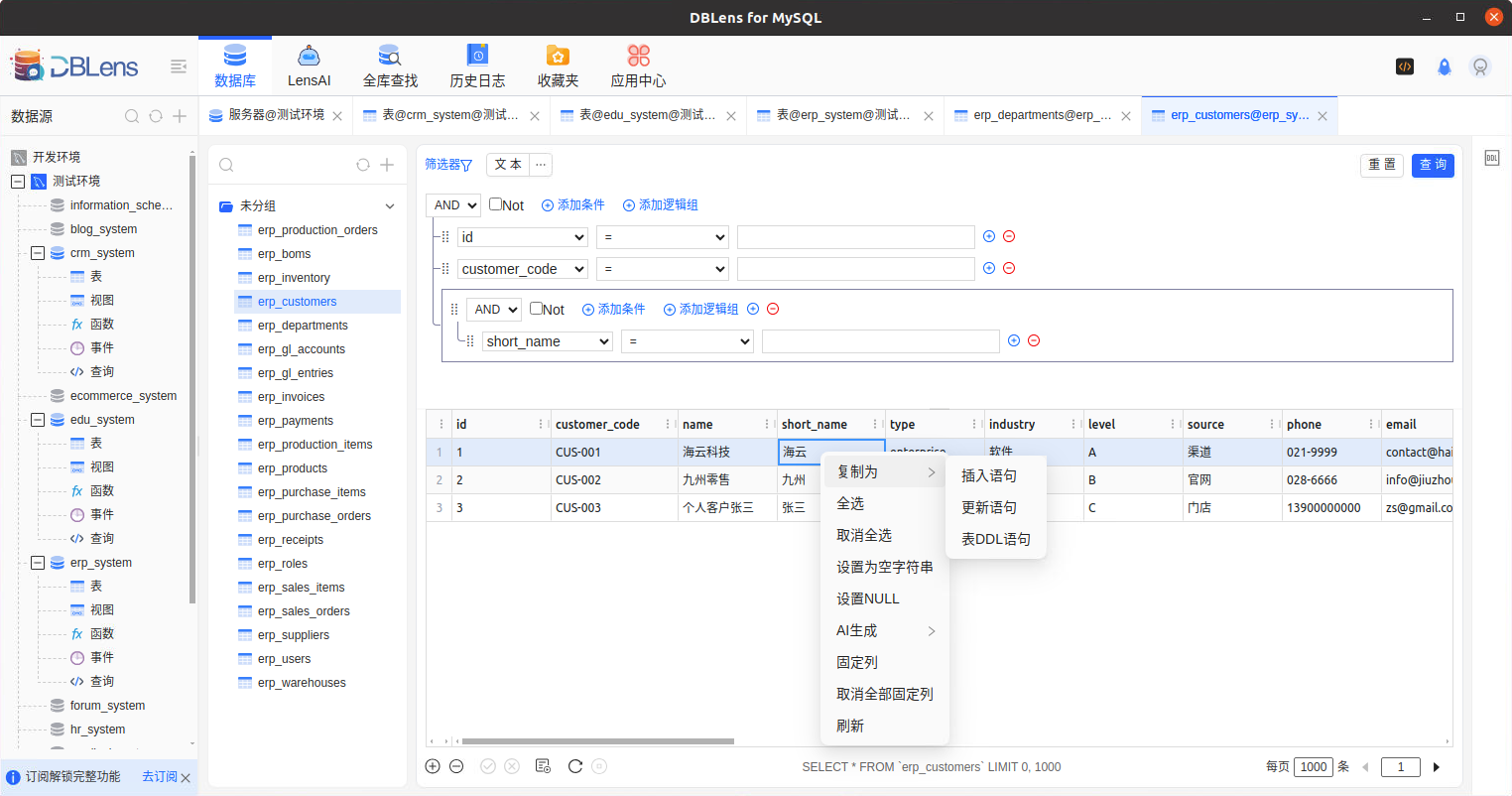Viewport: 1512px width, 796px height.
Task: Collapse the erp_system tree node
Action: (x=38, y=563)
